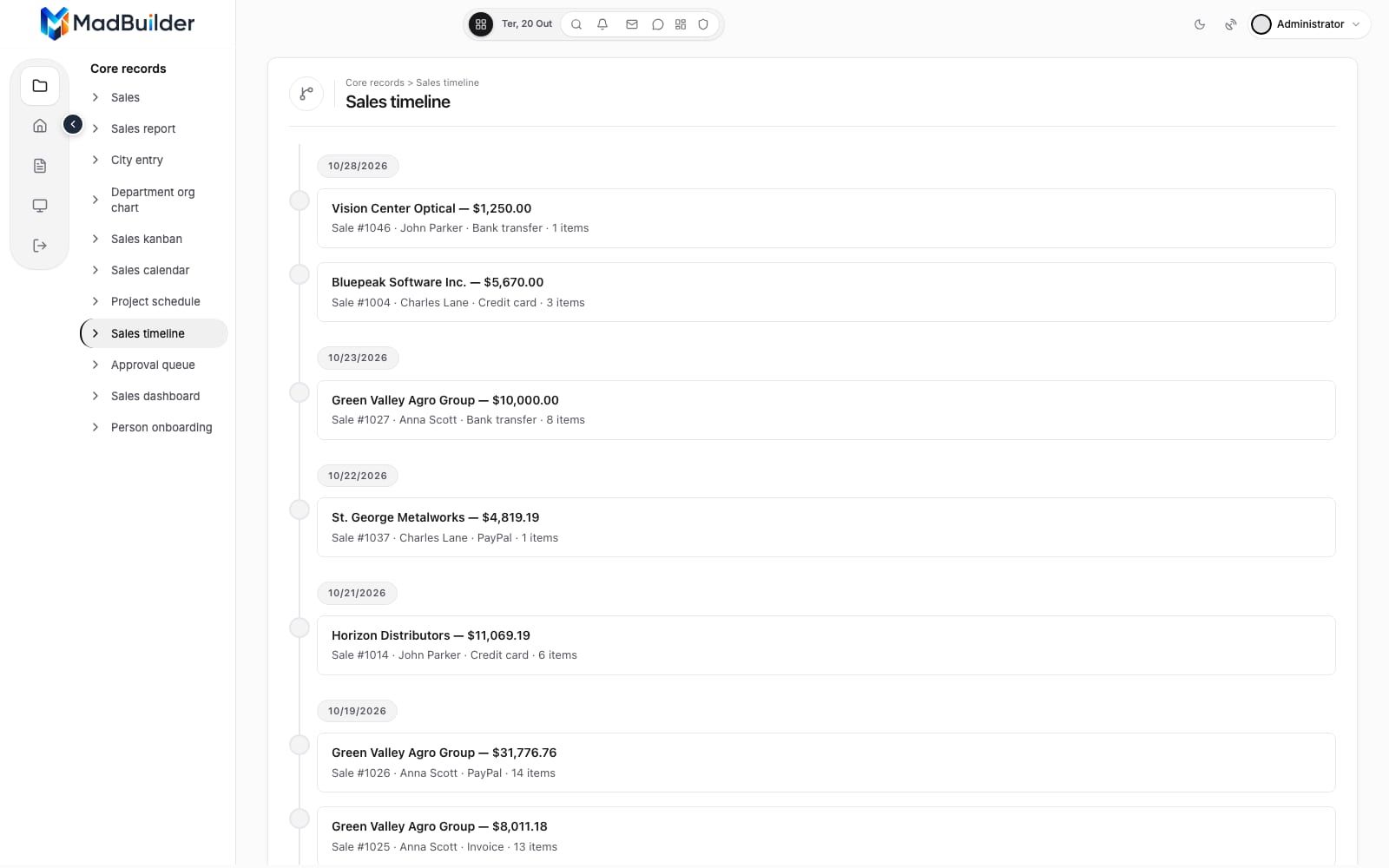Go to home icon in sidebar rail
The height and width of the screenshot is (868, 1389).
point(40,126)
